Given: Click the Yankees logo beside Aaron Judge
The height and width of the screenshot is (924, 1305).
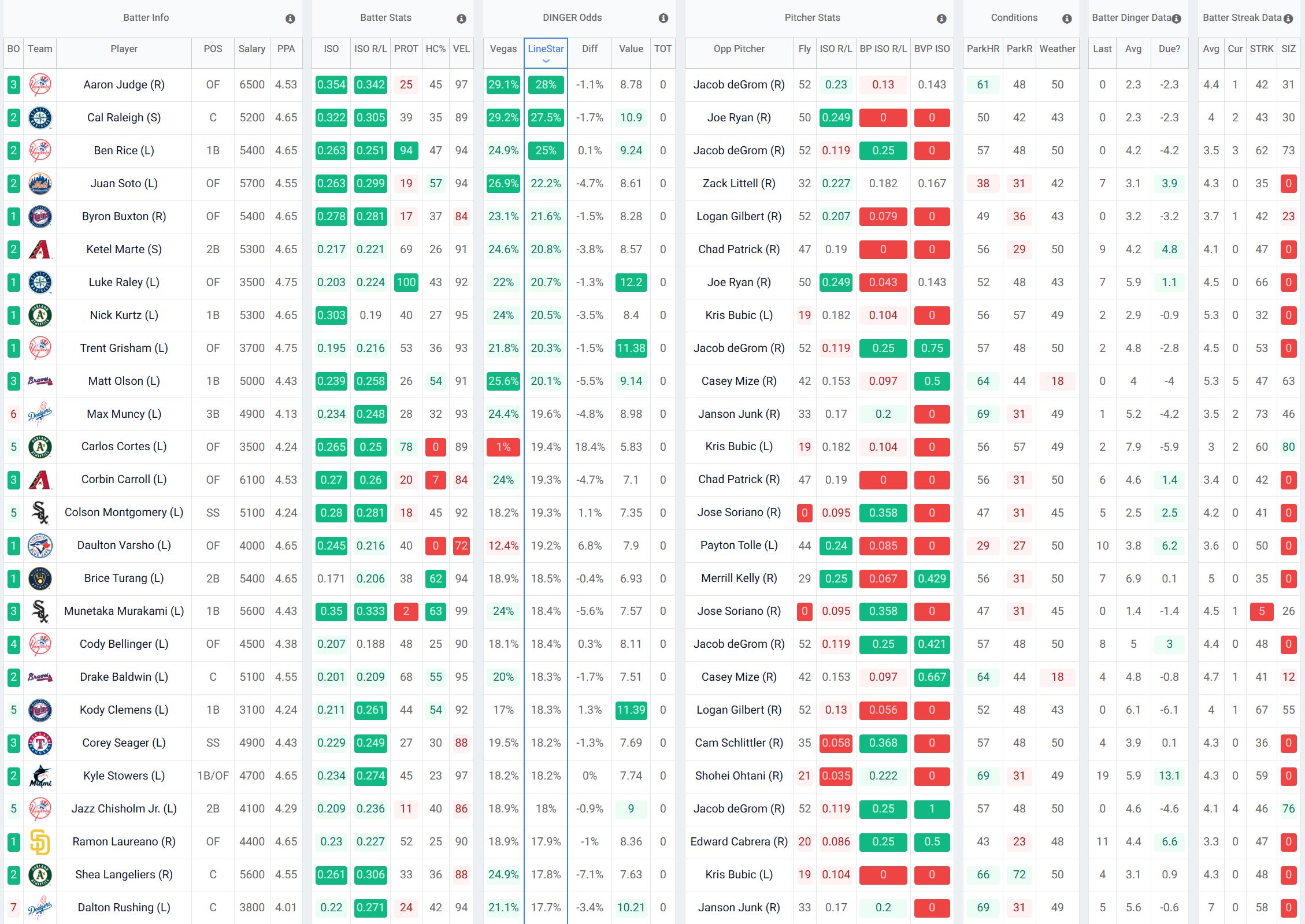Looking at the screenshot, I should 40,85.
